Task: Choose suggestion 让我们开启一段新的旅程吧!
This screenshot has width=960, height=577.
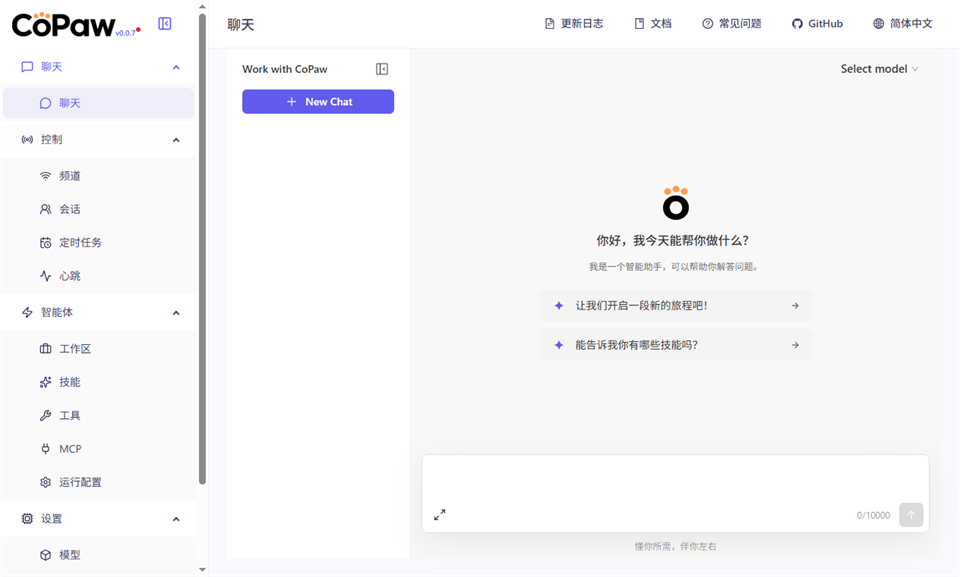Action: click(675, 306)
